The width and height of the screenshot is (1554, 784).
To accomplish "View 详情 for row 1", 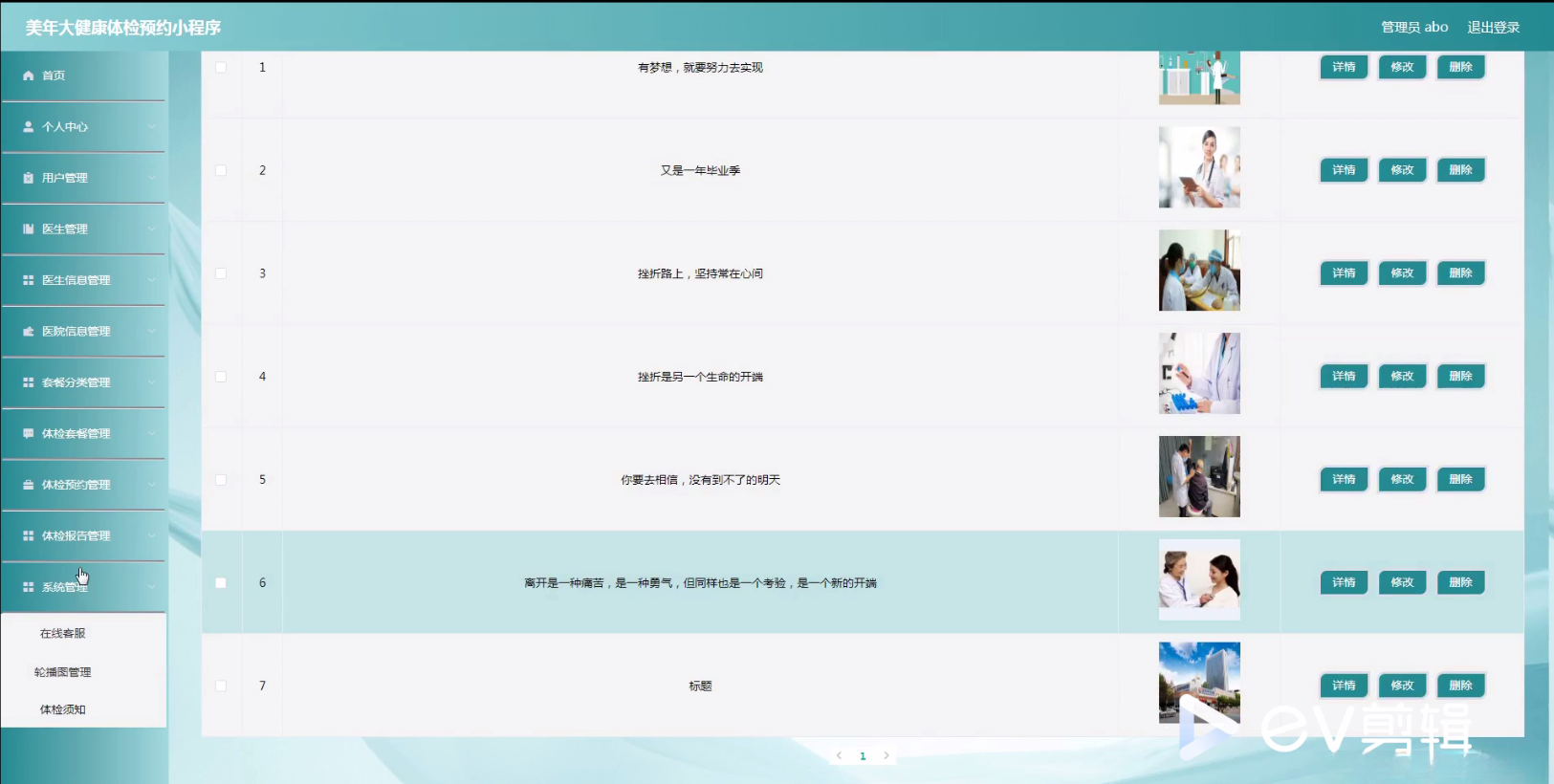I will tap(1344, 67).
